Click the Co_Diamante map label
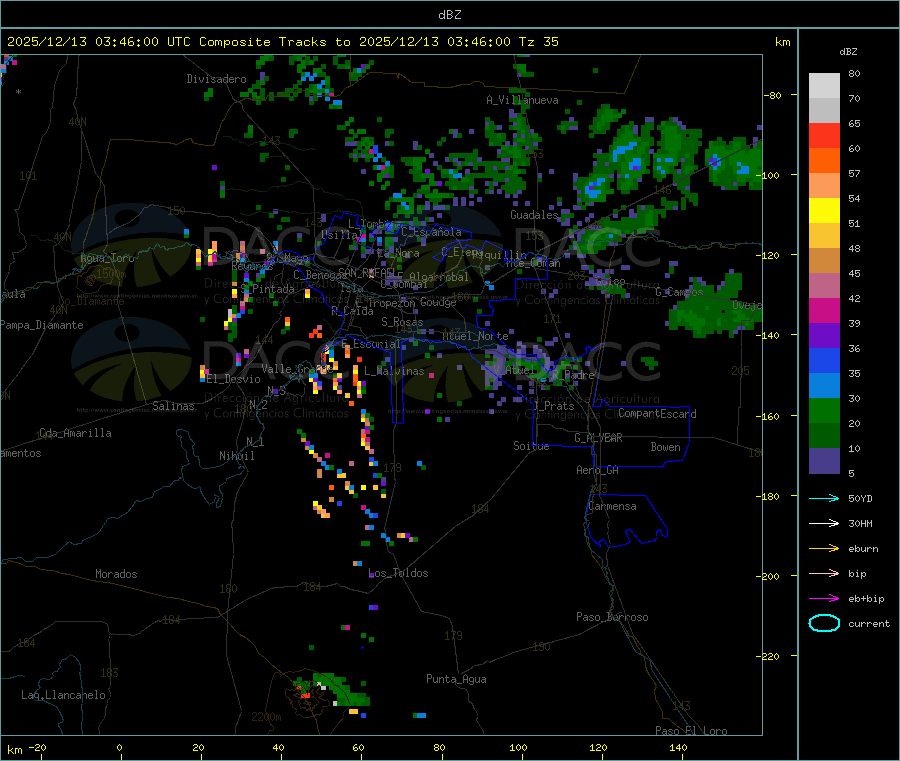 pos(91,301)
